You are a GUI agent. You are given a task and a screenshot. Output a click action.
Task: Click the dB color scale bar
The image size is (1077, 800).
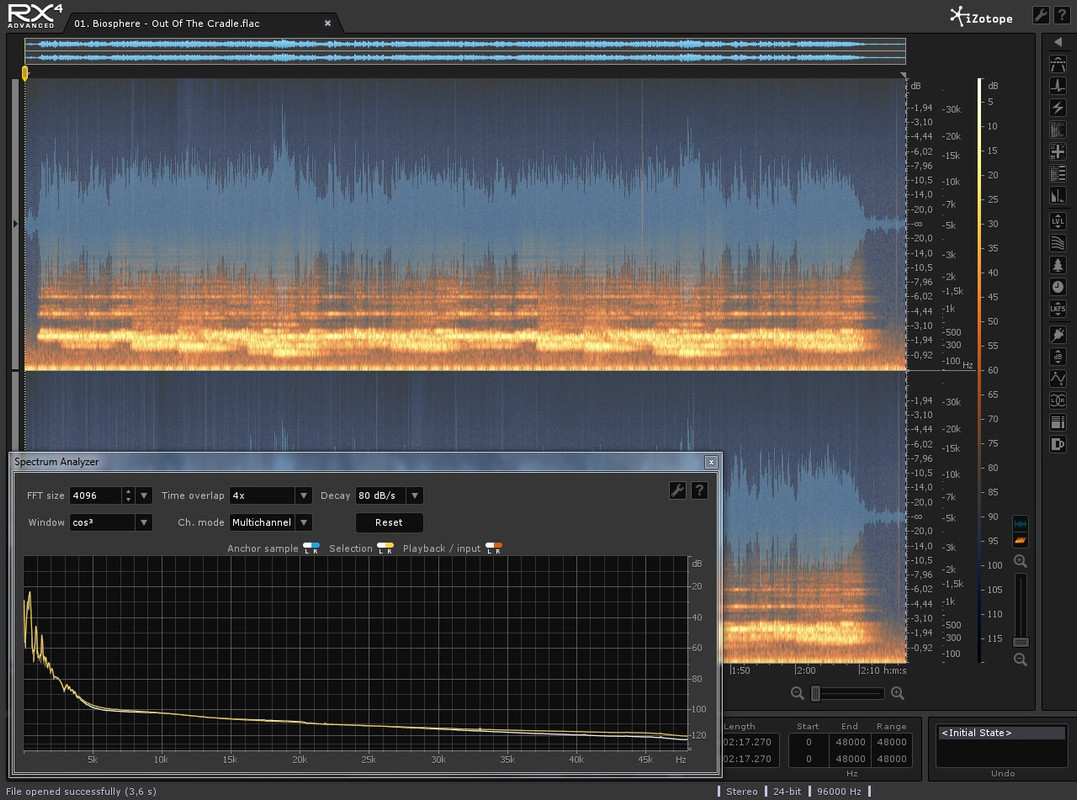click(x=980, y=370)
